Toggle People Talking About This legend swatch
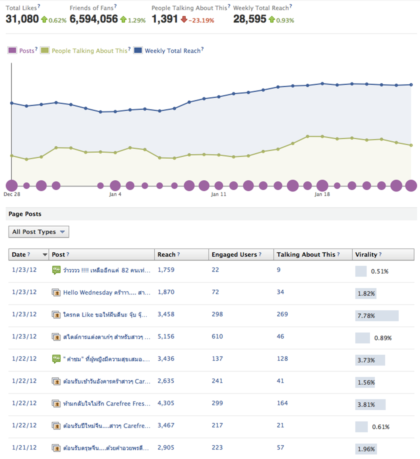The height and width of the screenshot is (459, 420). [x=45, y=50]
